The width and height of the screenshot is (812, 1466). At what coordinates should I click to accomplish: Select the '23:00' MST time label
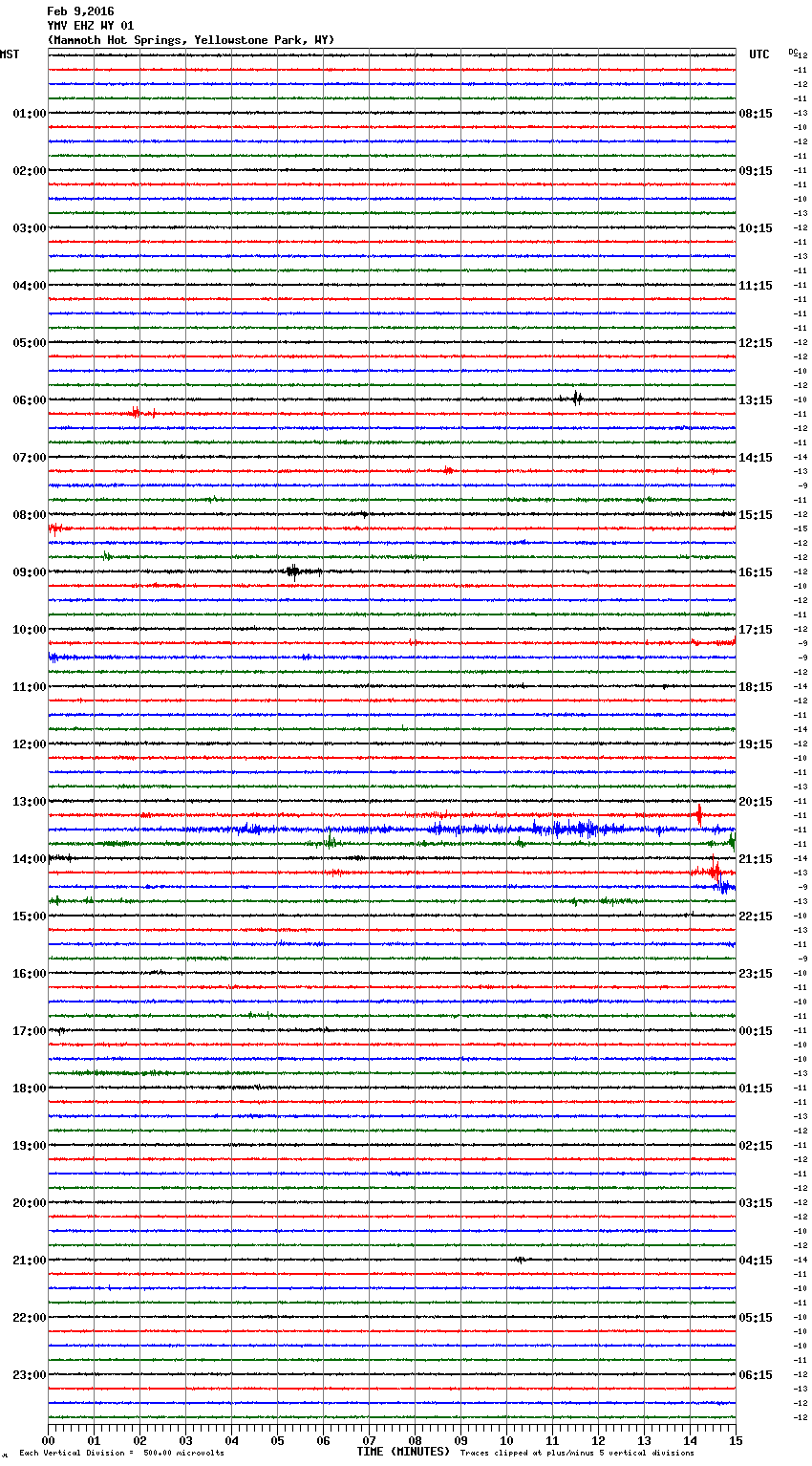[30, 1375]
